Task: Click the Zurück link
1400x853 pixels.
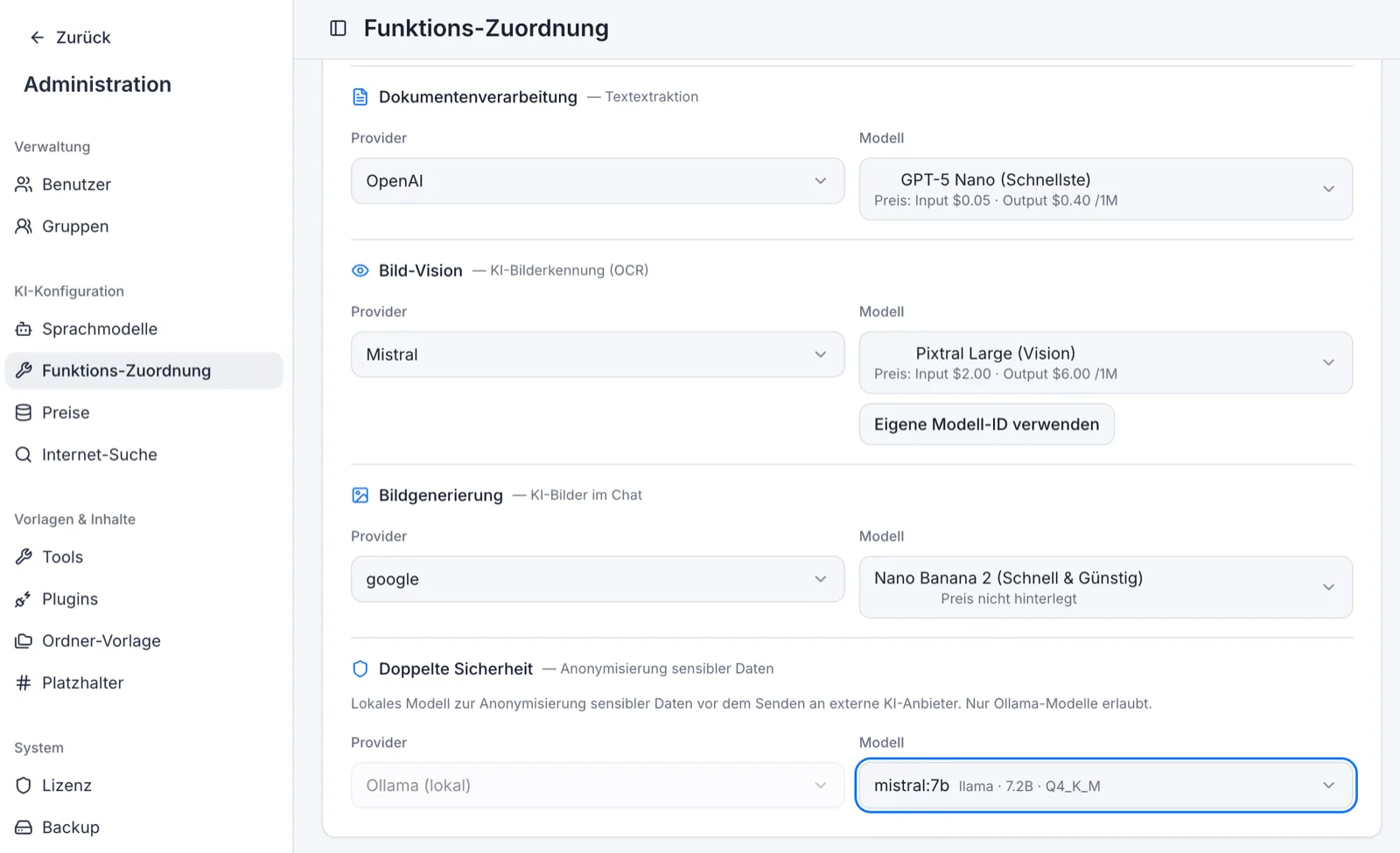Action: [x=83, y=37]
